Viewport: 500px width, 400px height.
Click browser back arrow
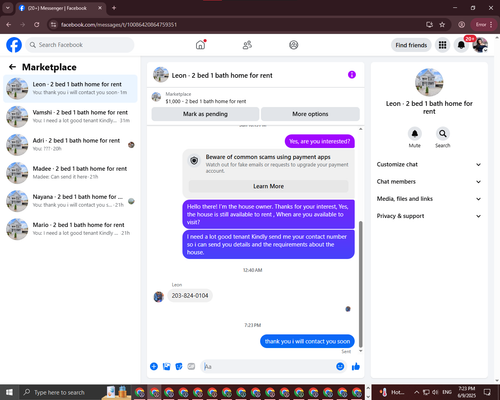(x=9, y=25)
